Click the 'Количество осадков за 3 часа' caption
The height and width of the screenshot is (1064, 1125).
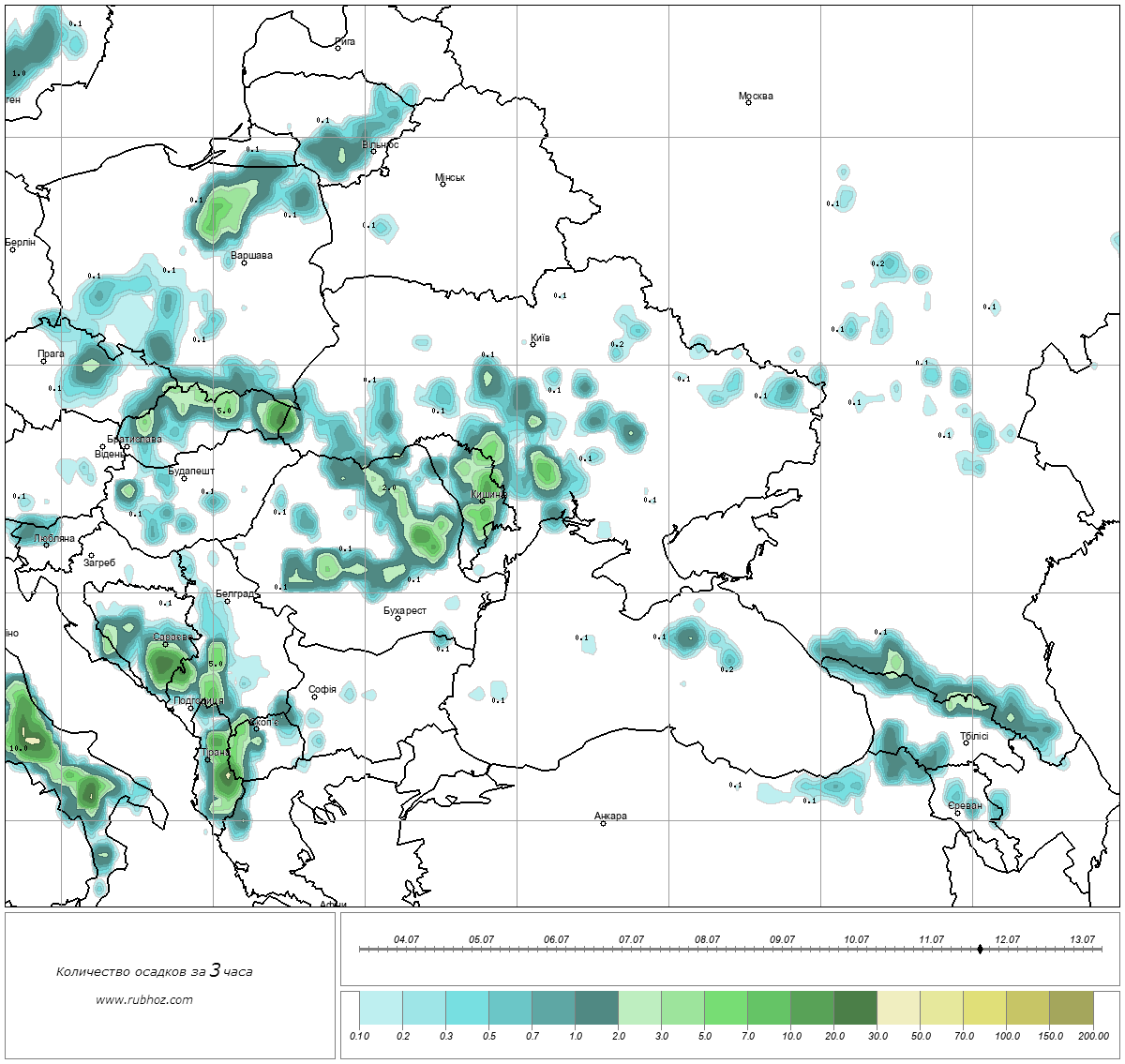point(154,971)
